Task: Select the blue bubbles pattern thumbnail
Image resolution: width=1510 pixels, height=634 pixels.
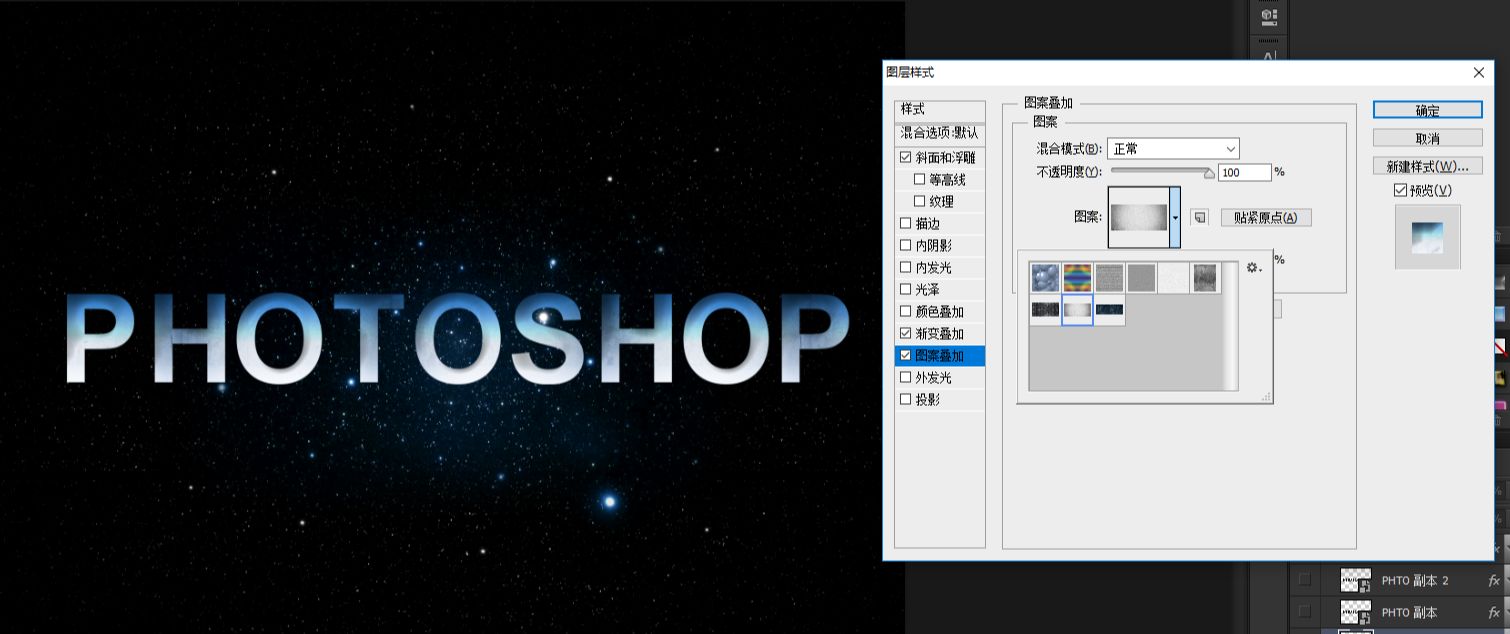Action: click(x=1046, y=278)
